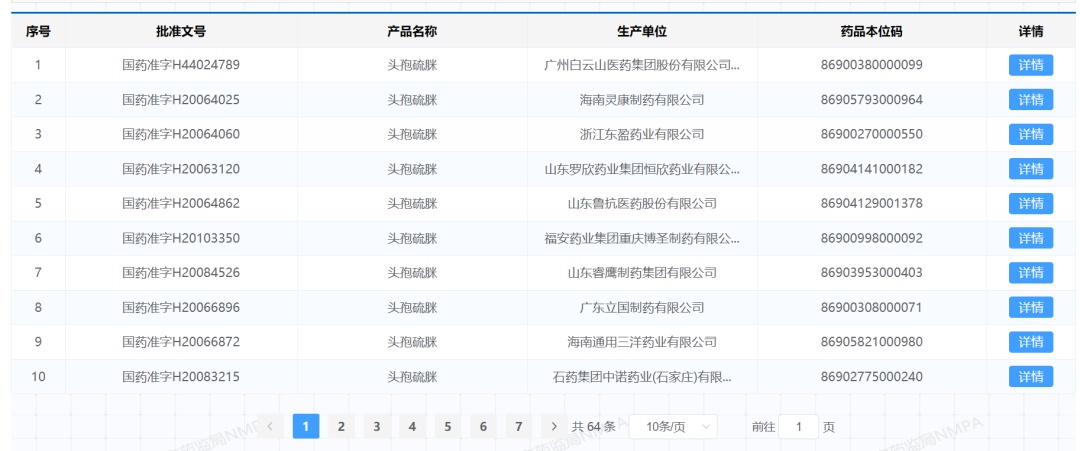Viewport: 1080px width, 451px height.
Task: Go to next page arrow
Action: [554, 427]
